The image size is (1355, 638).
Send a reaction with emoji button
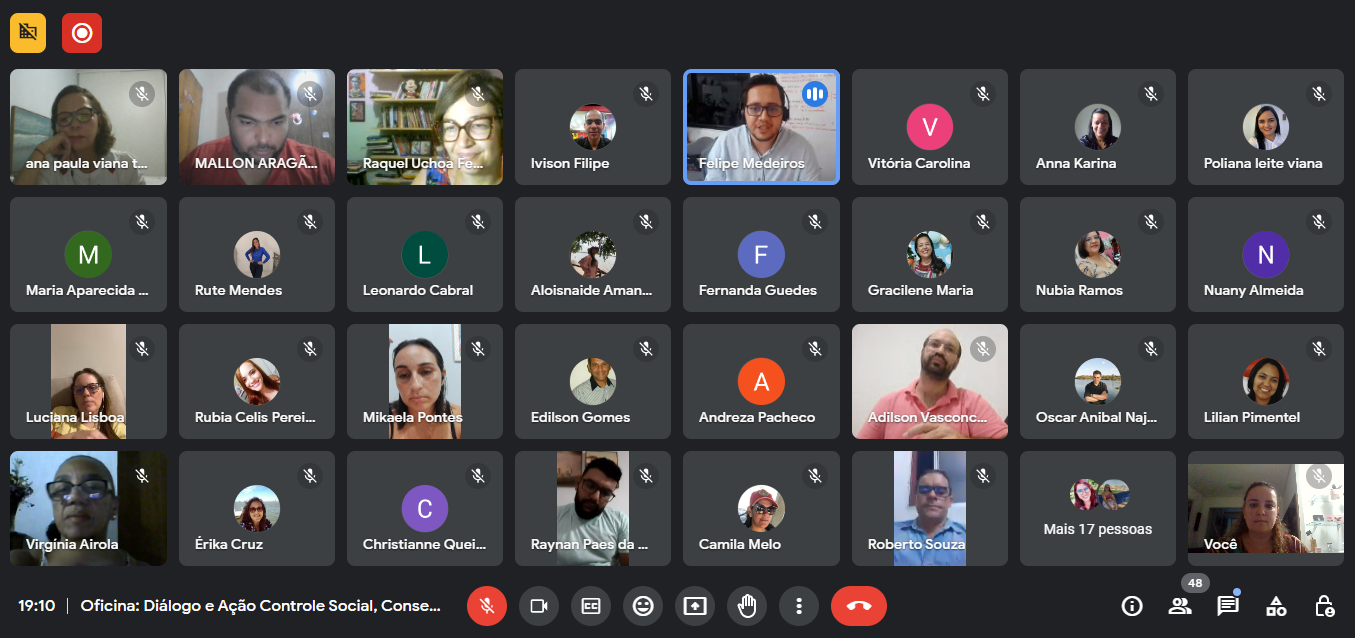point(643,606)
